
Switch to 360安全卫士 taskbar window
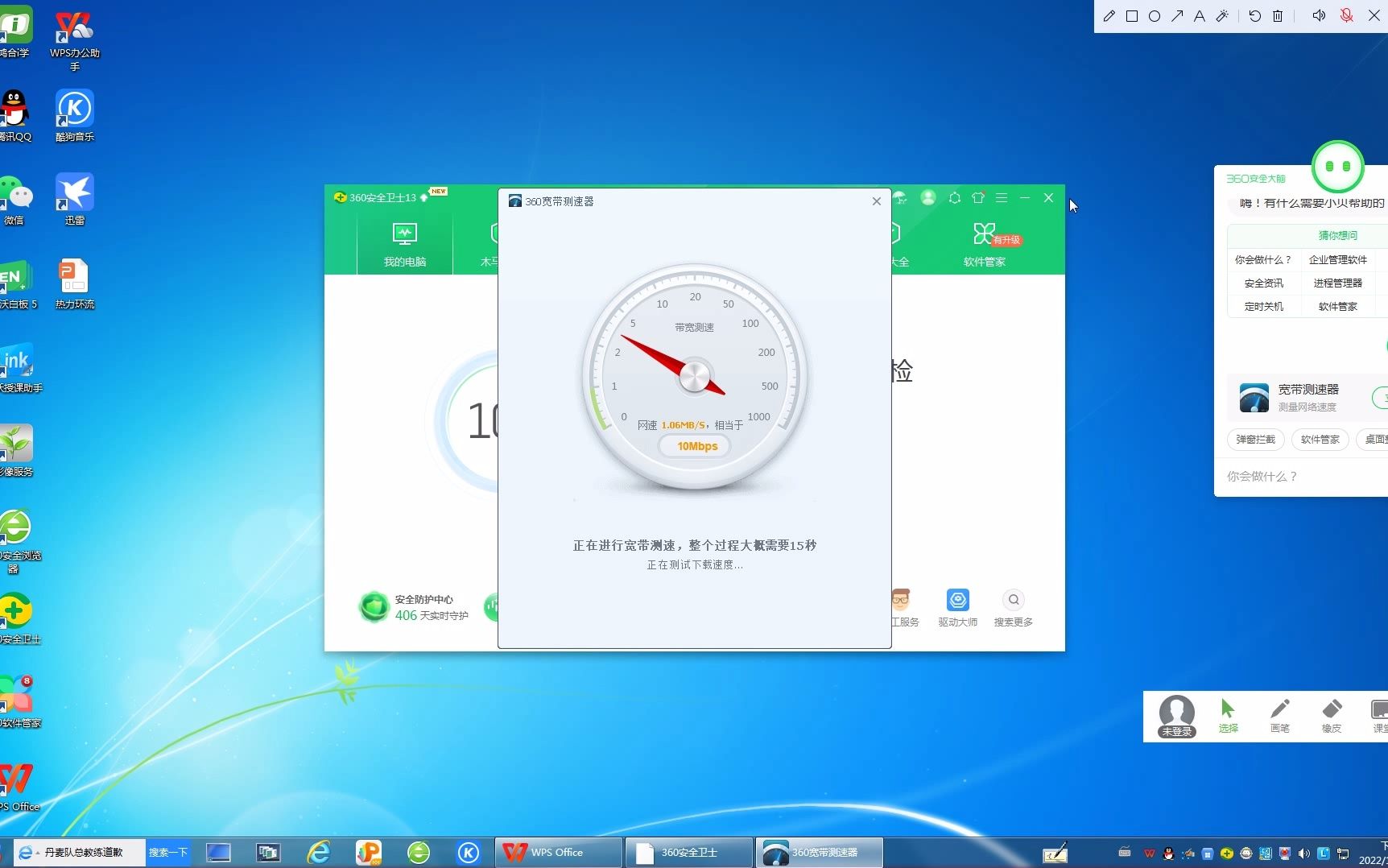689,852
